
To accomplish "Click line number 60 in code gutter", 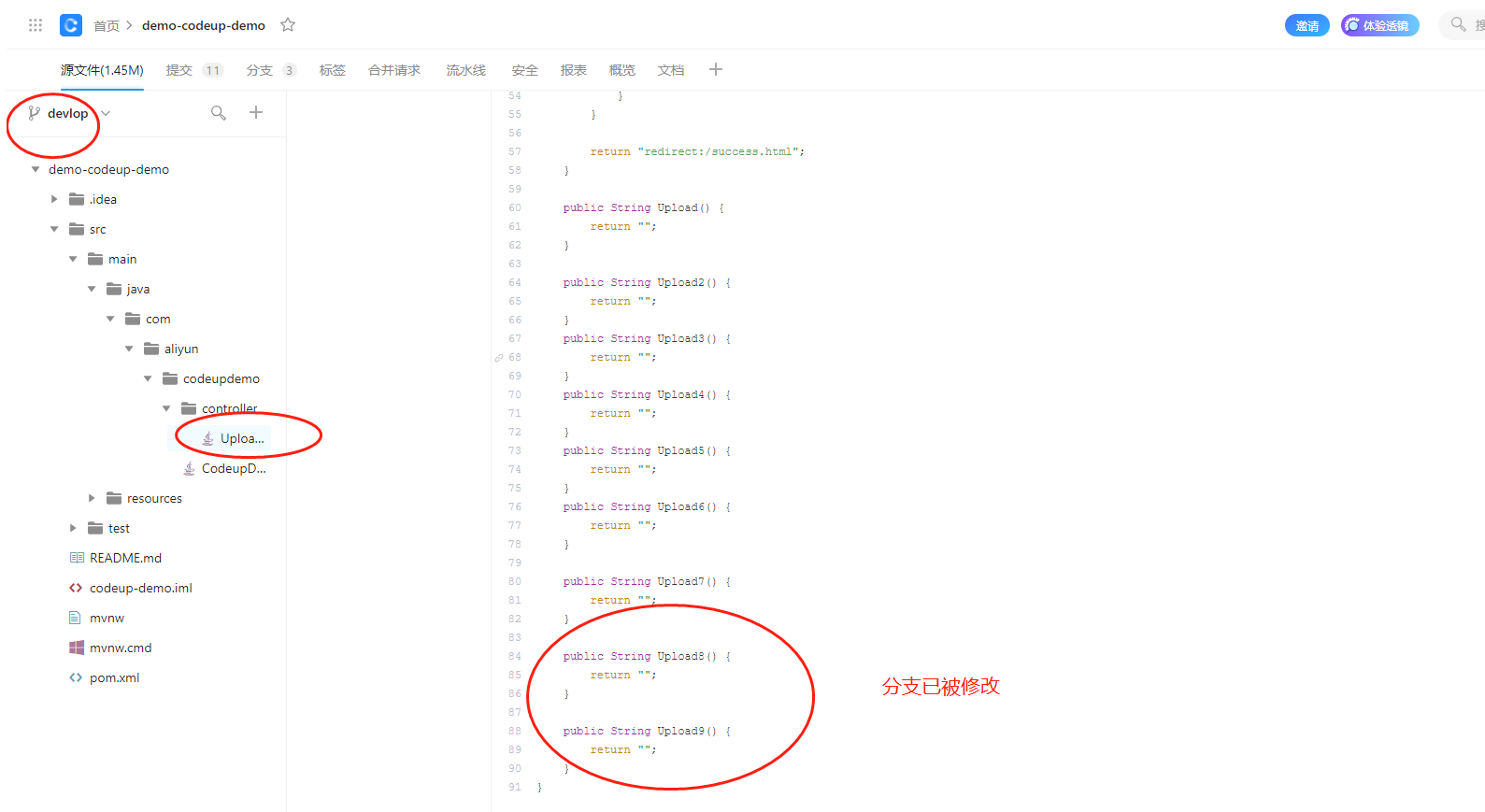I will tap(515, 207).
